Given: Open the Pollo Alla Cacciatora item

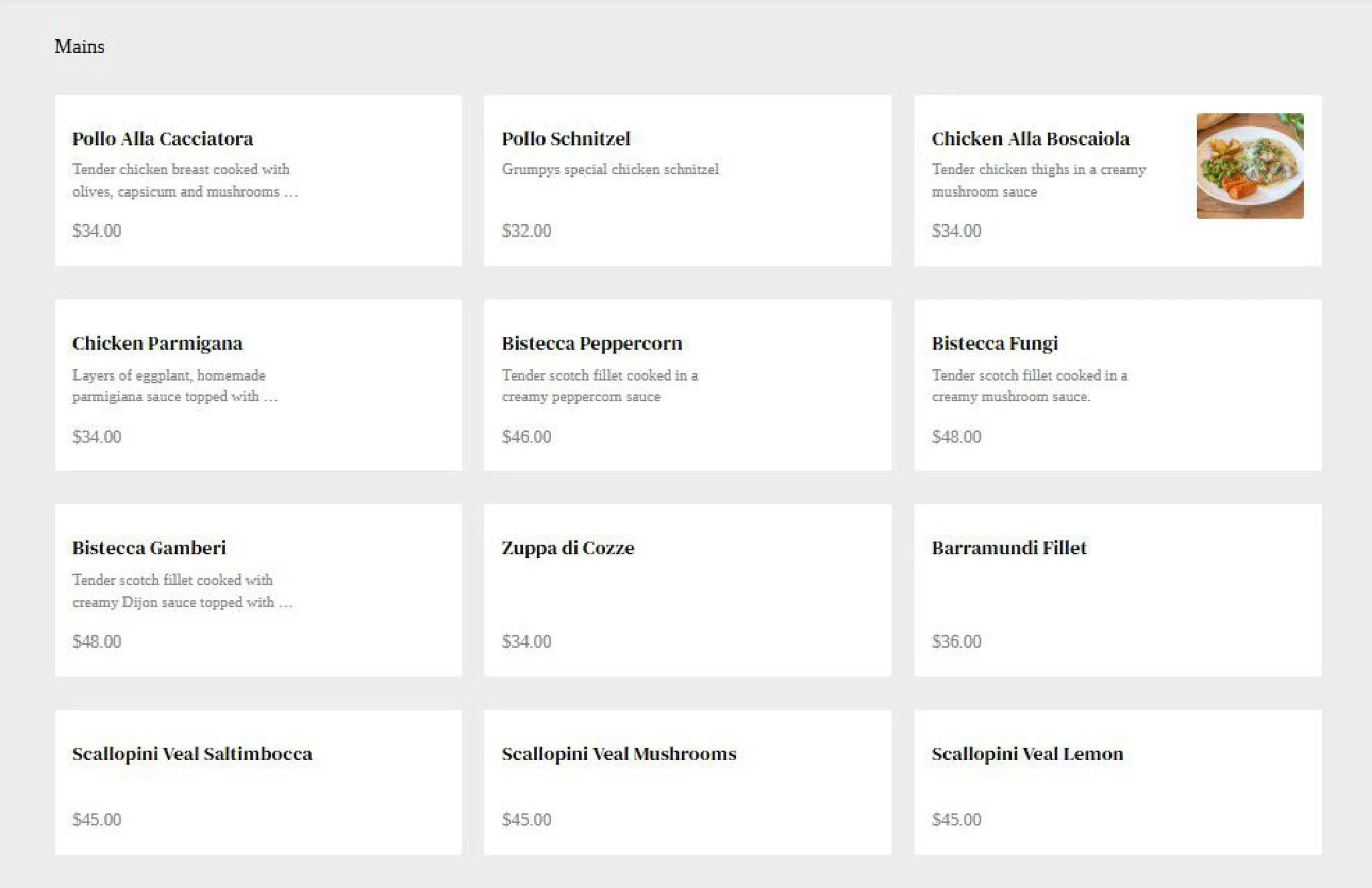Looking at the screenshot, I should click(258, 180).
